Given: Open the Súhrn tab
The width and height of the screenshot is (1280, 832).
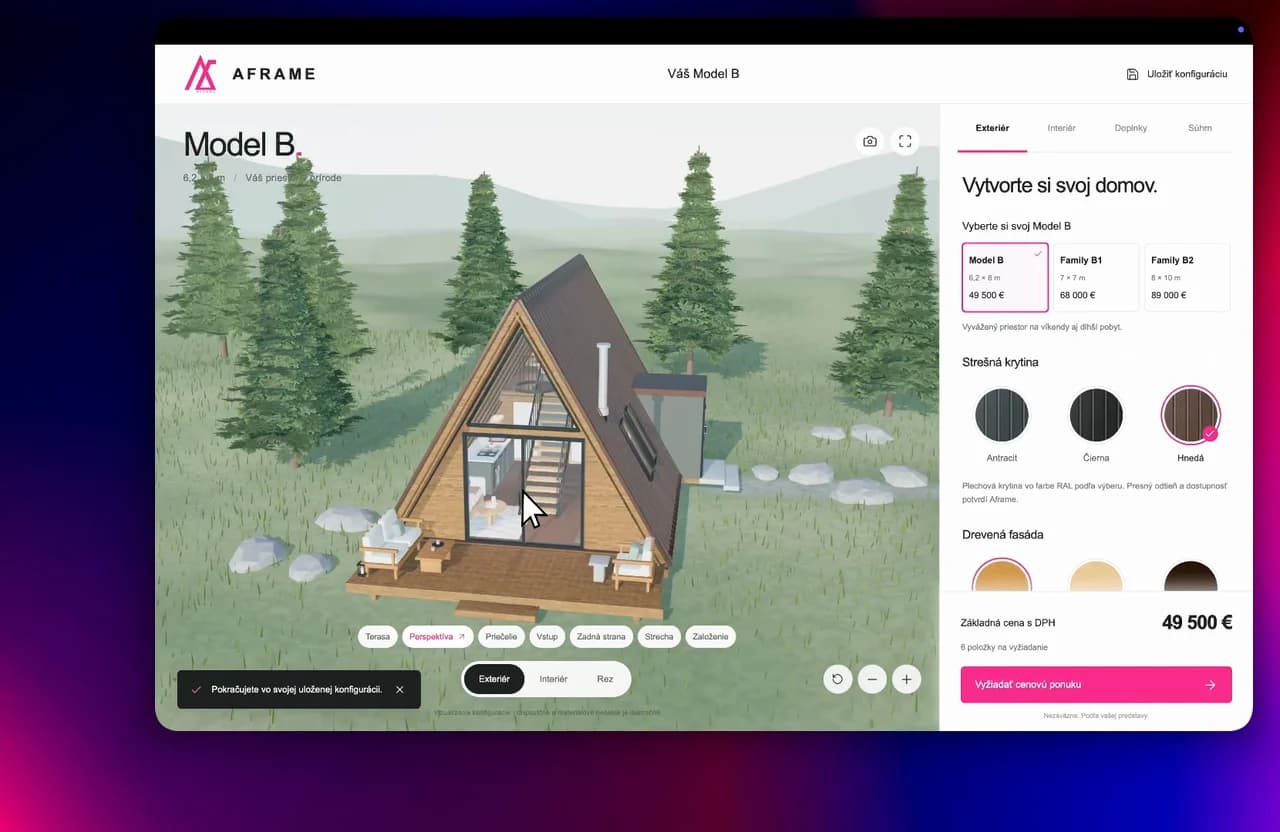Looking at the screenshot, I should pyautogui.click(x=1200, y=128).
